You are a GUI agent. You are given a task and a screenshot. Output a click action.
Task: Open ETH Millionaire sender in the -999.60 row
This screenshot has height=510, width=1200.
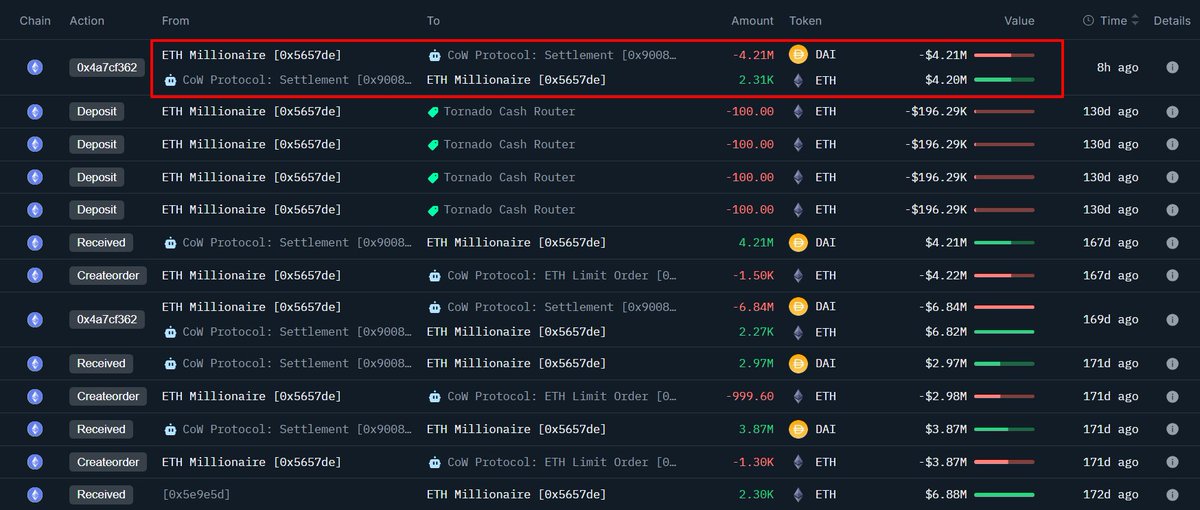tap(251, 397)
